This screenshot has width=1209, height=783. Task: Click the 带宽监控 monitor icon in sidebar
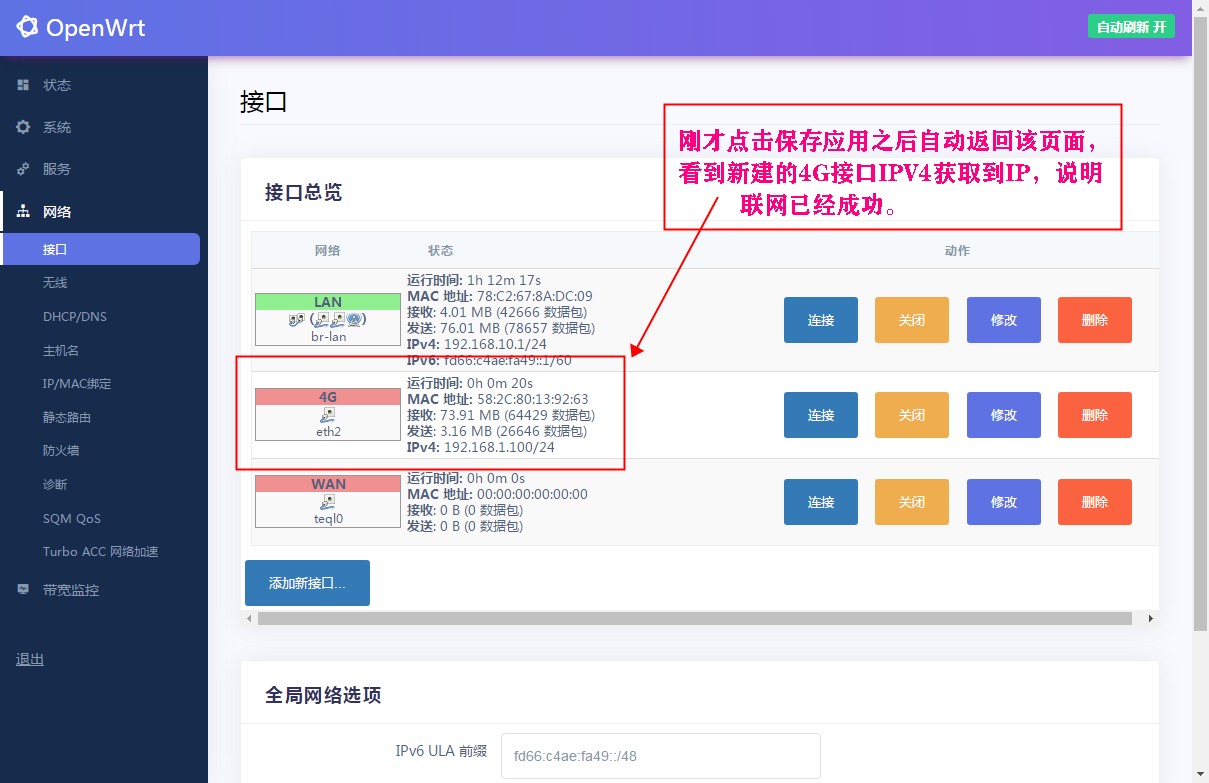[23, 590]
